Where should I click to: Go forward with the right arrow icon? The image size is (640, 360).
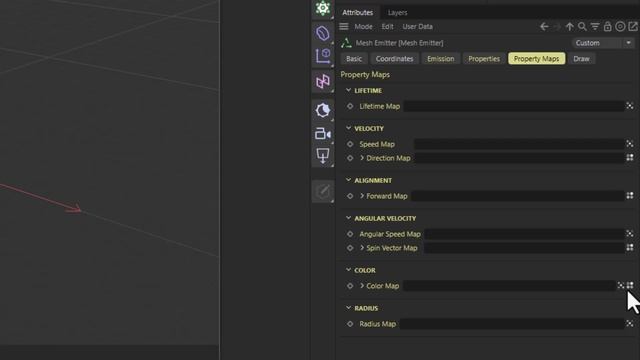(x=557, y=27)
